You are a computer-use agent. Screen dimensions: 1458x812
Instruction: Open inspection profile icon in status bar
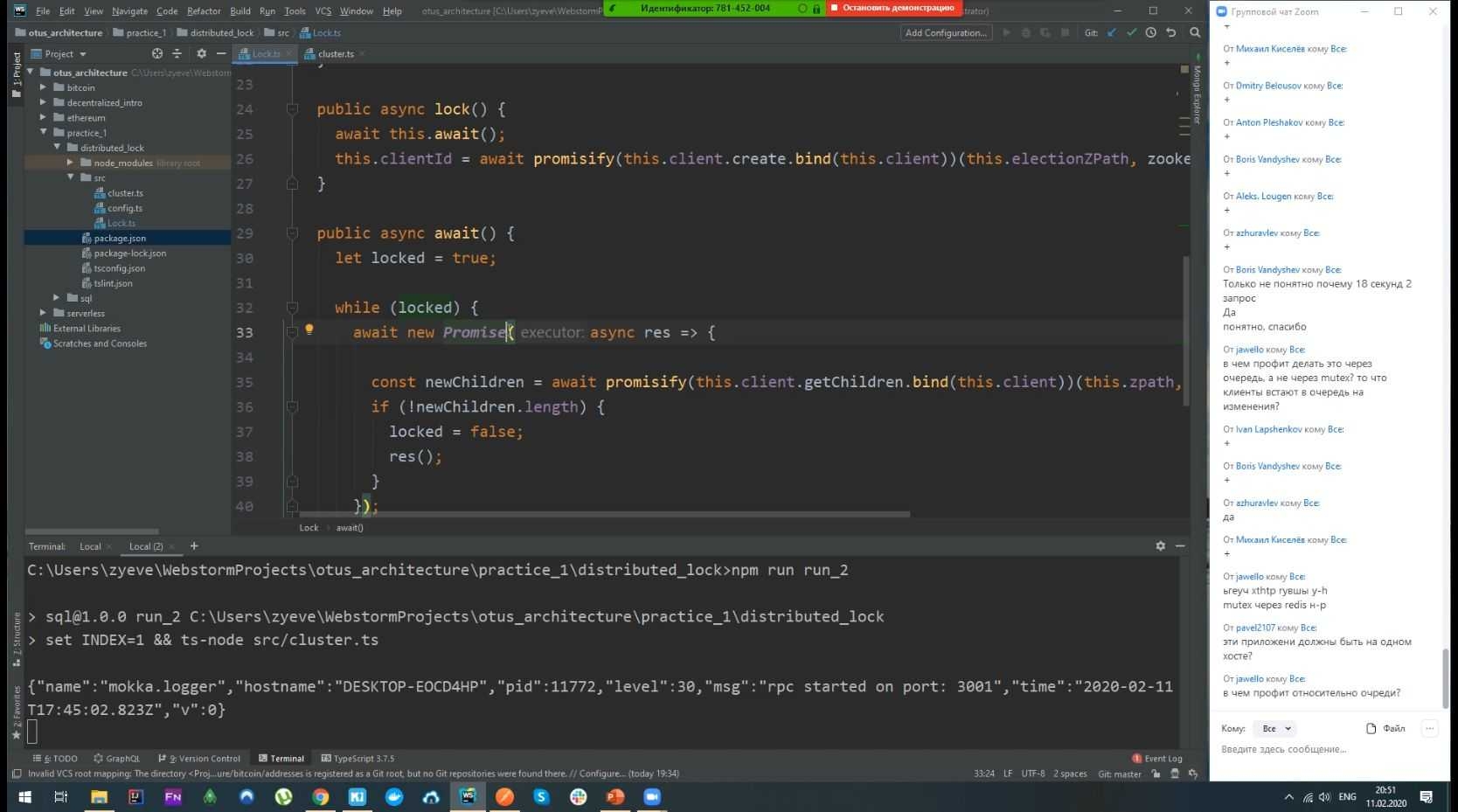pyautogui.click(x=1175, y=774)
